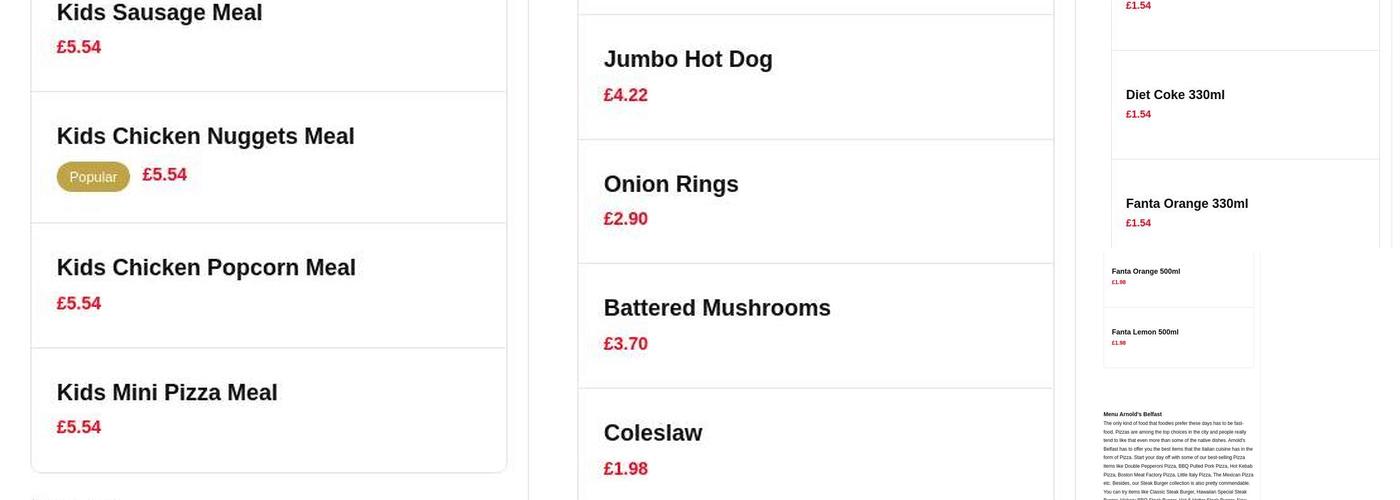Click the Popular badge
1400x500 pixels.
(93, 177)
